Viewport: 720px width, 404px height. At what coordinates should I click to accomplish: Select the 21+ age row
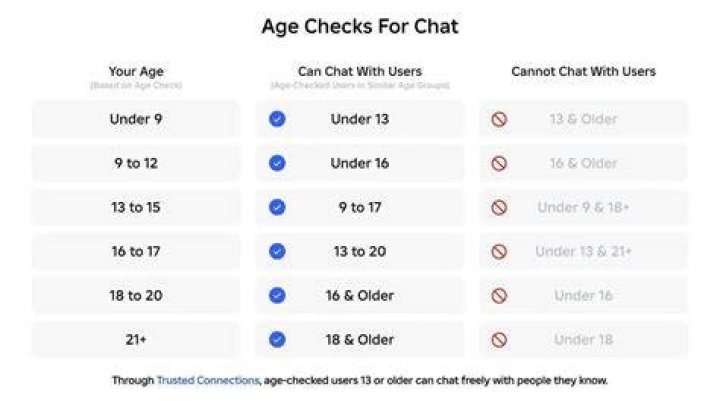pos(136,340)
